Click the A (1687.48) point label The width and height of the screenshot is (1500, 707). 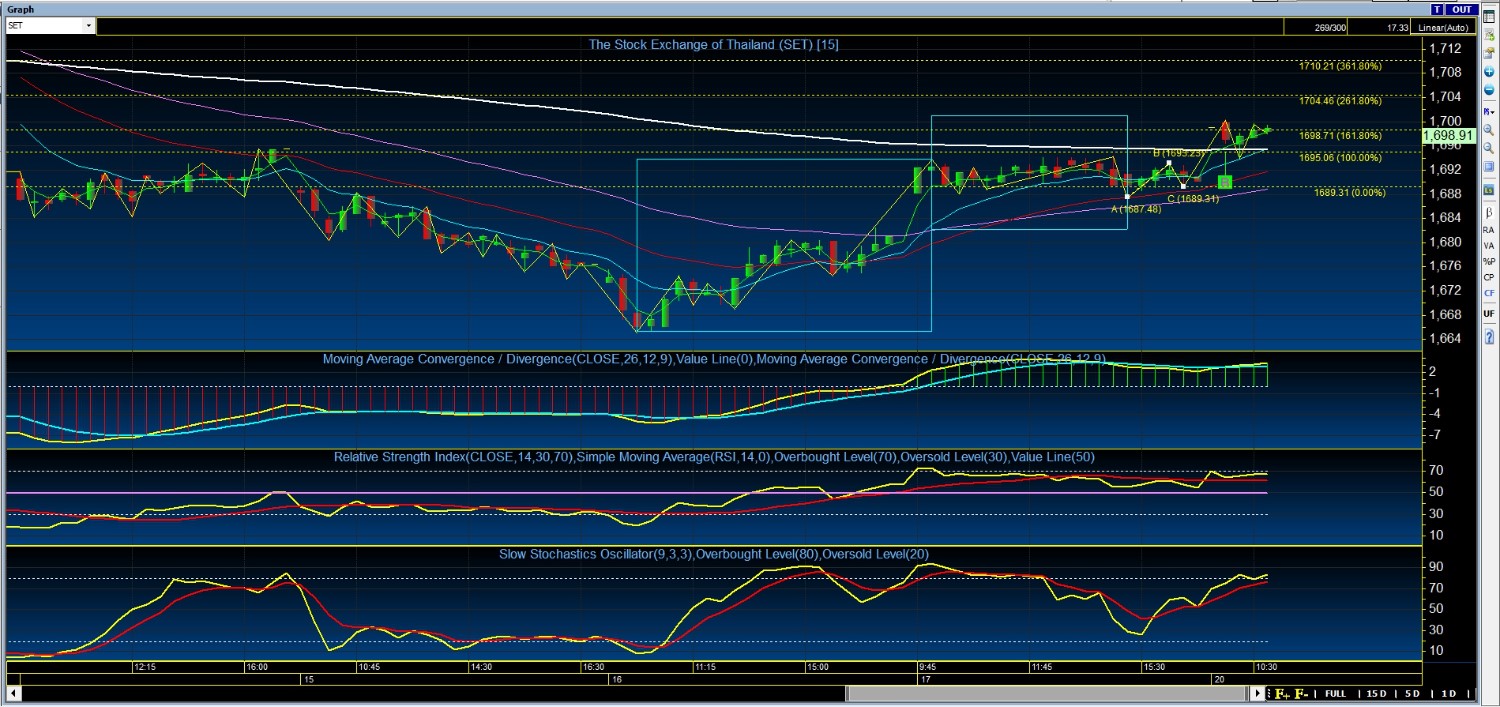click(x=1136, y=209)
